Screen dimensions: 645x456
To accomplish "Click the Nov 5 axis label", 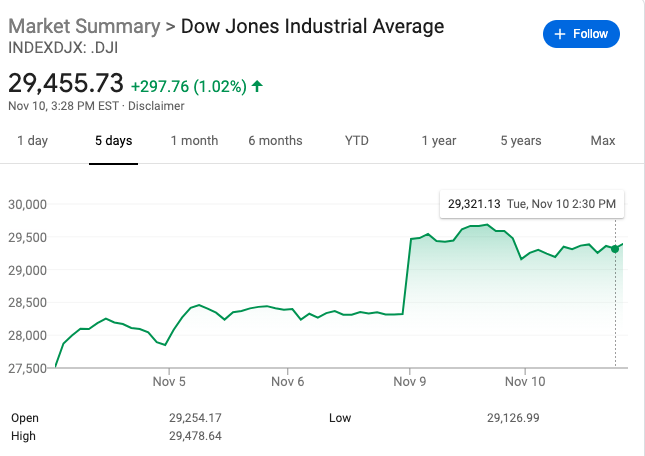I will [x=169, y=381].
